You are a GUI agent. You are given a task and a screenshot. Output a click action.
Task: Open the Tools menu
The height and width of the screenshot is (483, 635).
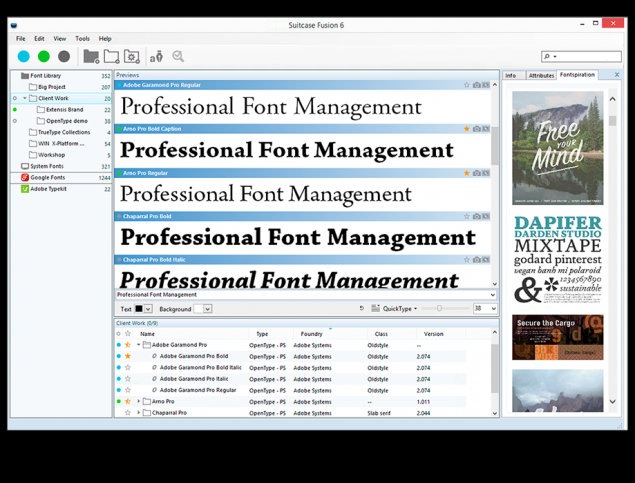point(83,39)
